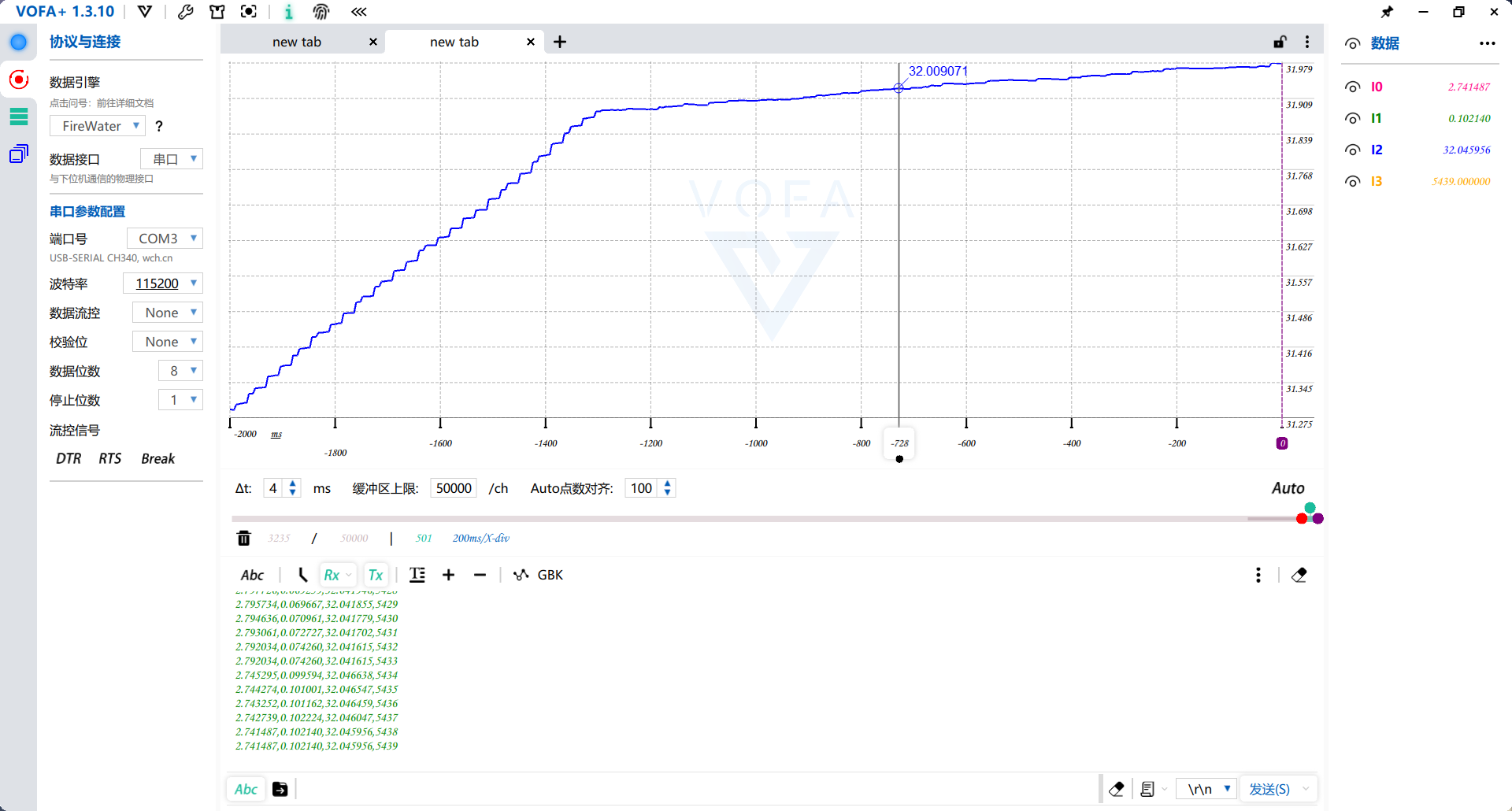Open the wrench settings tool
This screenshot has height=811, width=1512.
186,12
